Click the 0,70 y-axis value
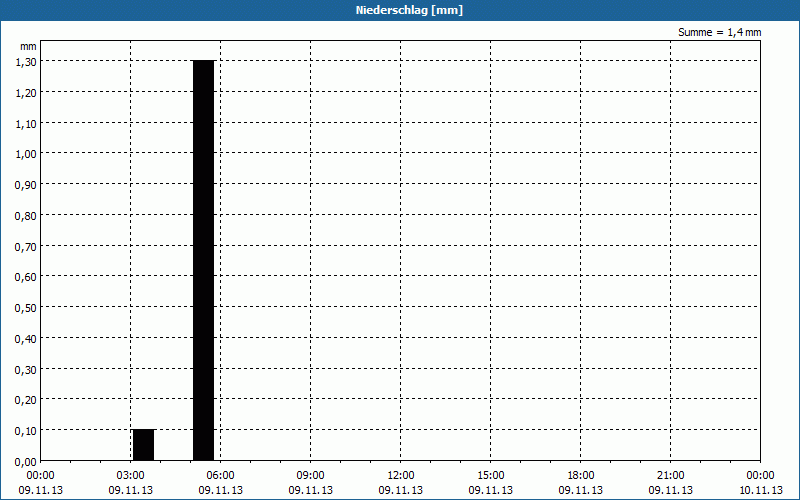This screenshot has height=500, width=800. (x=26, y=246)
